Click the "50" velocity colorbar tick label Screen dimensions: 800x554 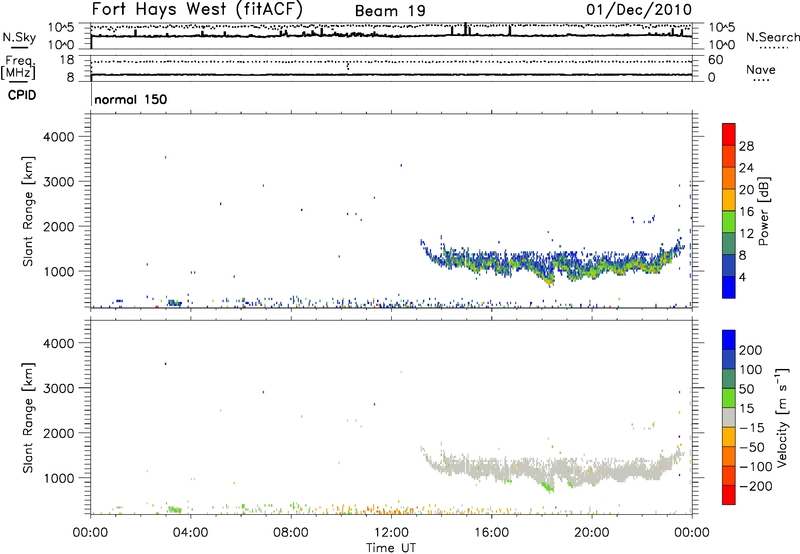pos(746,389)
